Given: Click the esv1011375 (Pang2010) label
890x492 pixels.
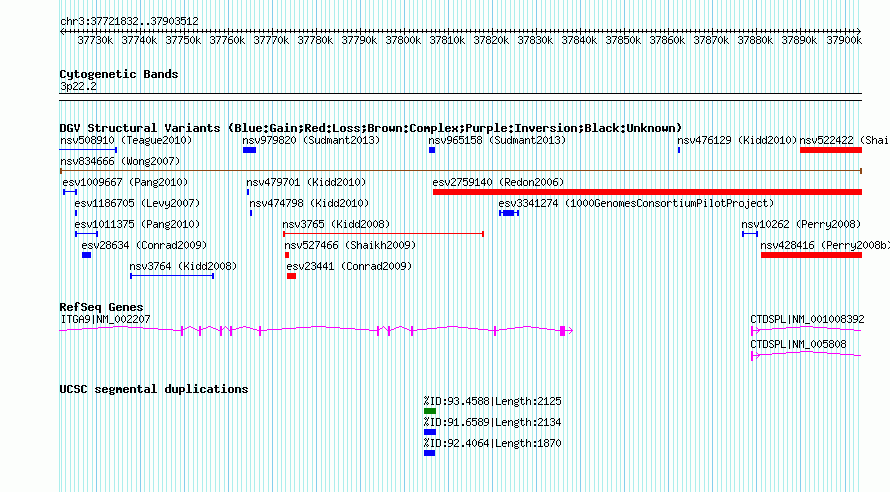Looking at the screenshot, I should point(137,224).
